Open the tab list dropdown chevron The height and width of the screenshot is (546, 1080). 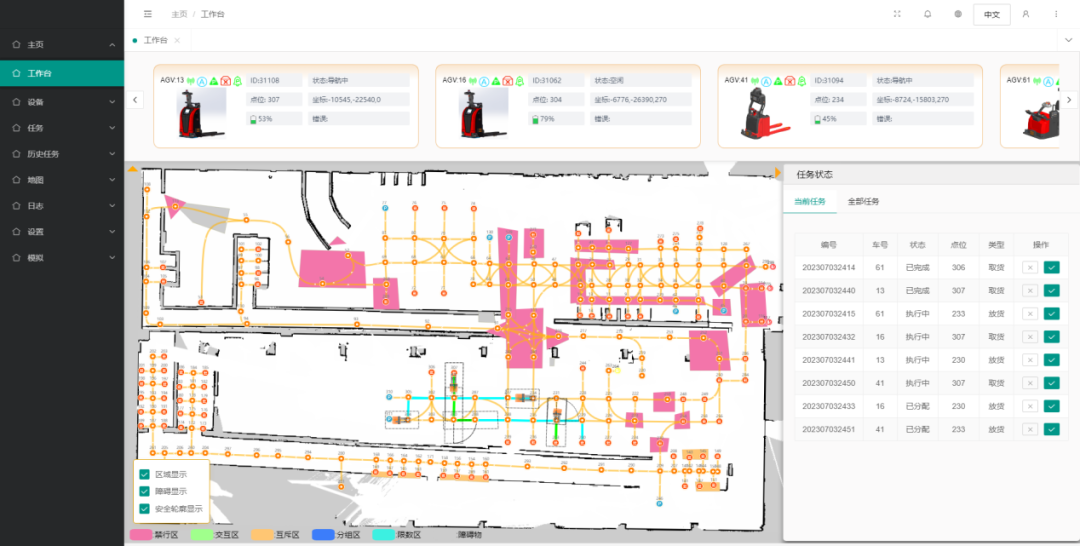(x=1067, y=40)
